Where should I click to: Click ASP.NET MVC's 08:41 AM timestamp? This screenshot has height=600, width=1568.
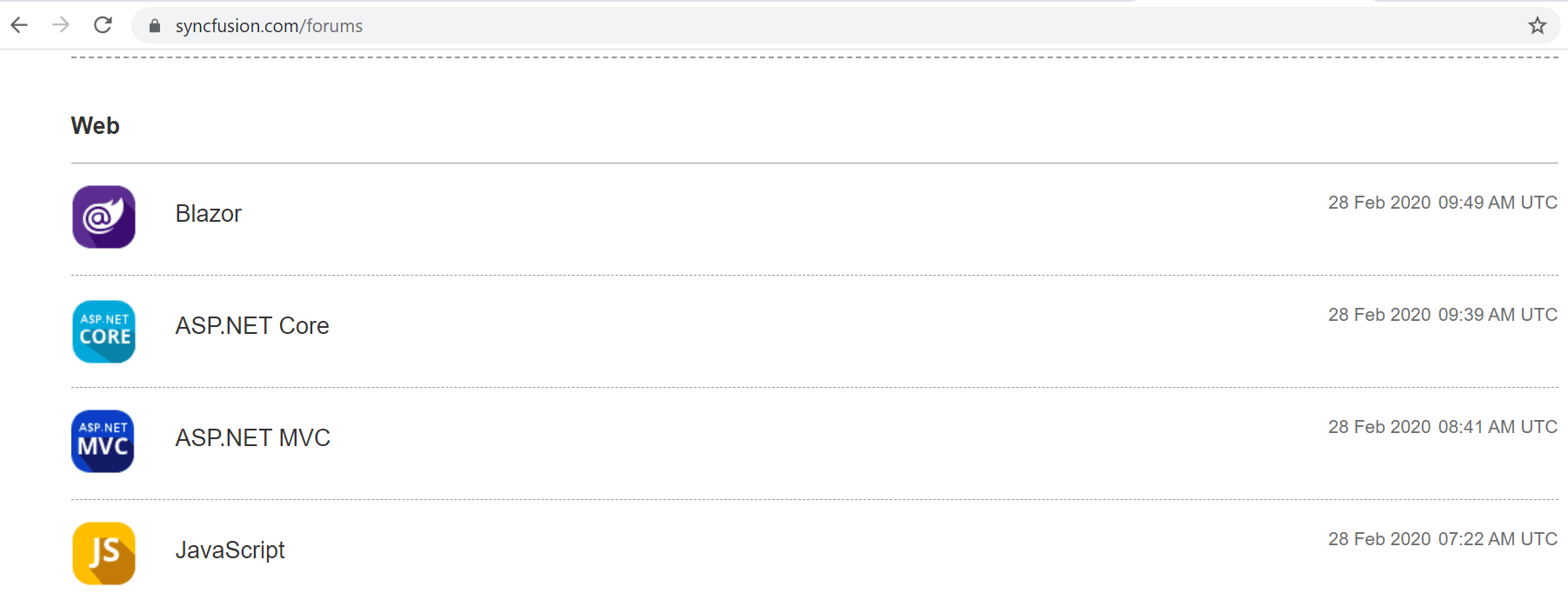[1442, 427]
